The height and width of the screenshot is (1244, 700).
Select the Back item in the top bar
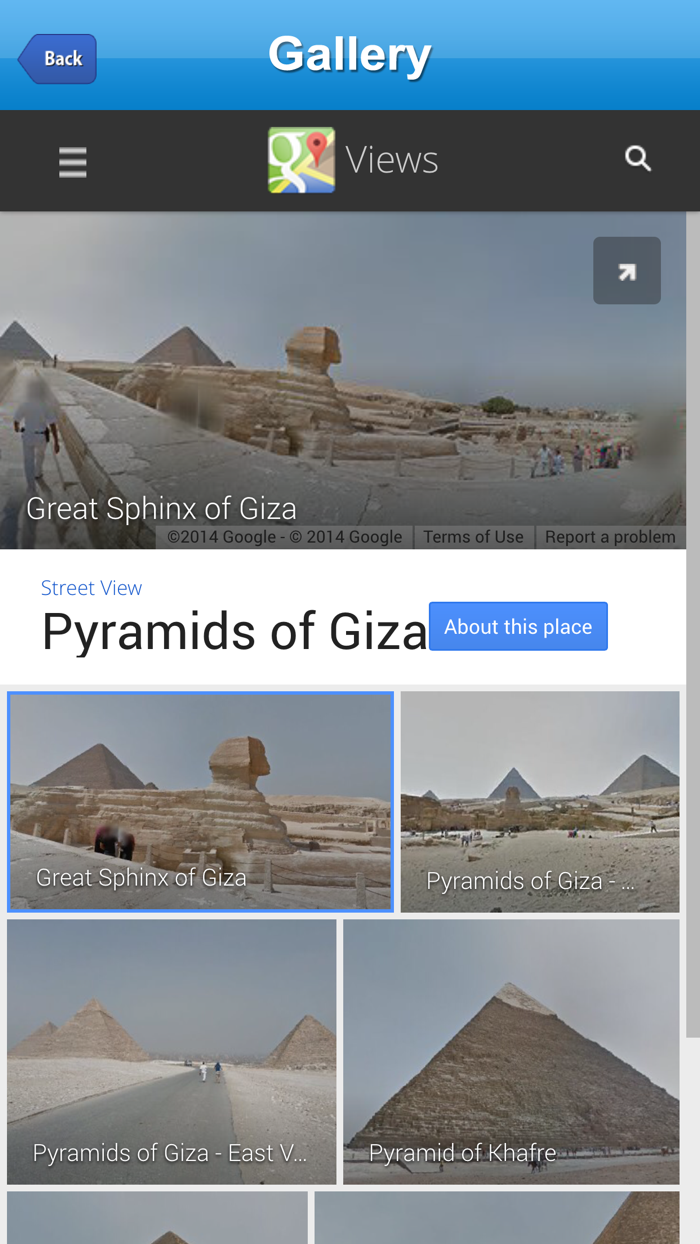(x=58, y=57)
